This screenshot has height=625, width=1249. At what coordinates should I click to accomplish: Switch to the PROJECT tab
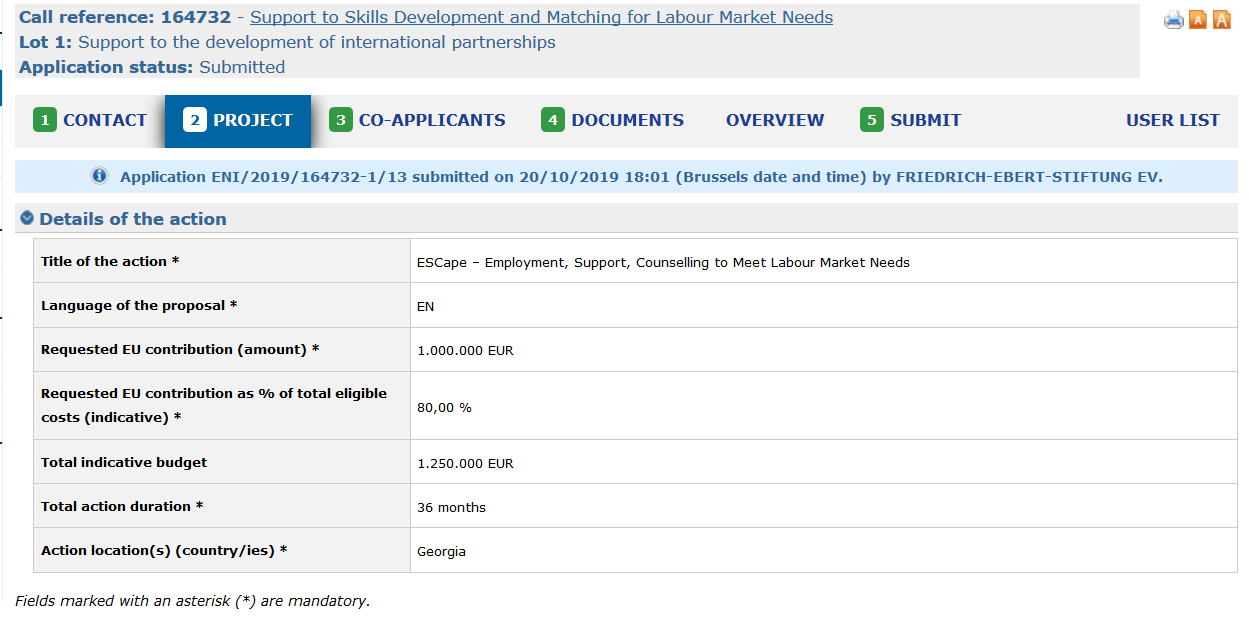(x=238, y=121)
